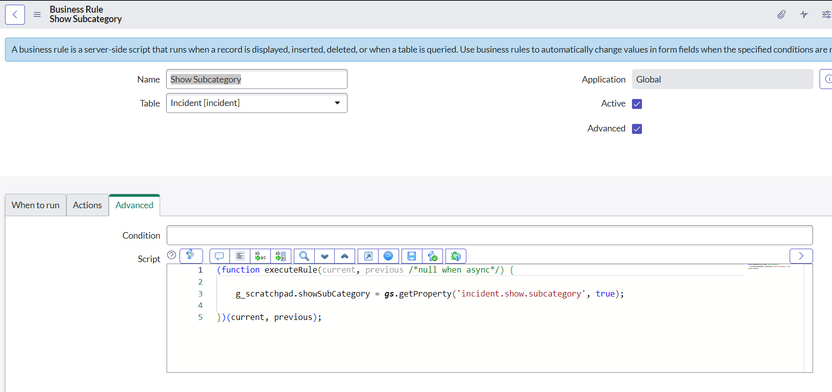
Task: Open the form personalize sliders icon
Action: tap(826, 15)
